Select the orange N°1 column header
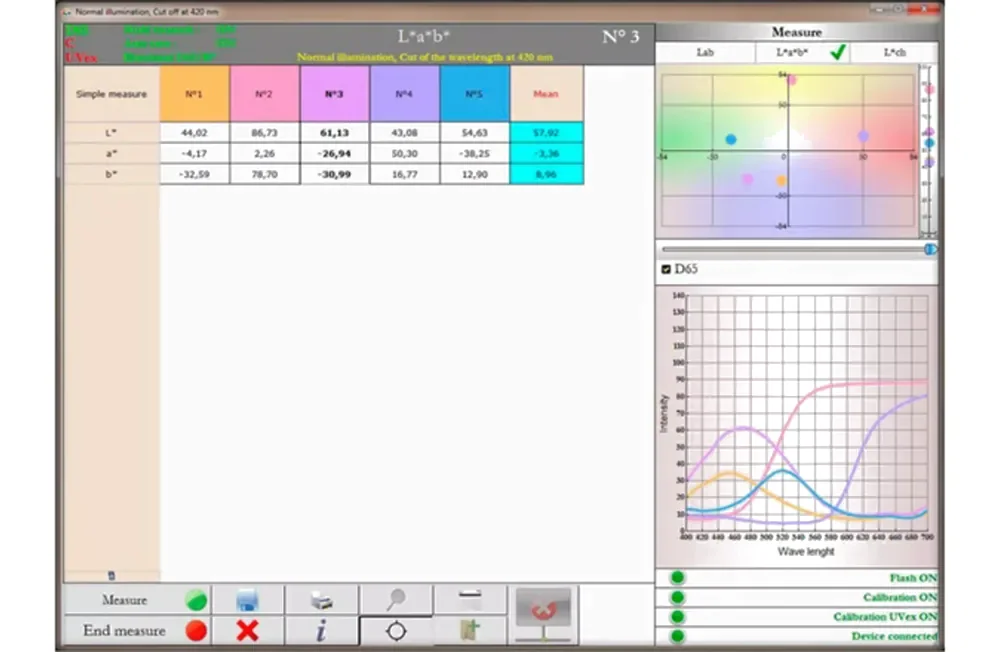The width and height of the screenshot is (1000, 652). coord(194,94)
